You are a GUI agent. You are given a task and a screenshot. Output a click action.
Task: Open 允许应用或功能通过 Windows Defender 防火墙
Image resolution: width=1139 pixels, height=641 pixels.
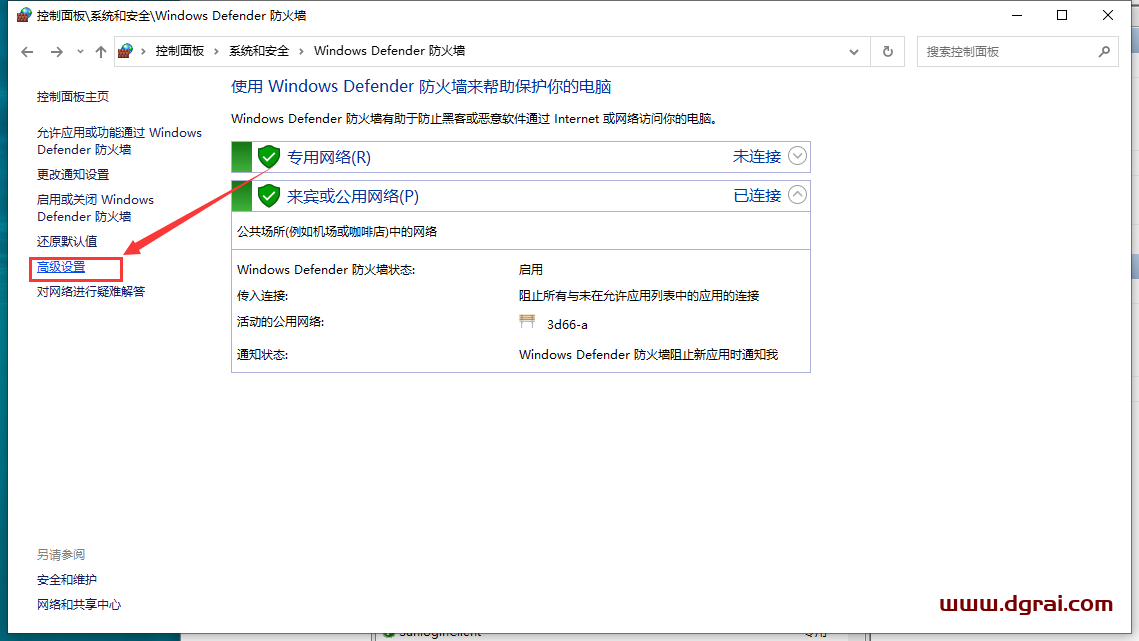pyautogui.click(x=119, y=141)
